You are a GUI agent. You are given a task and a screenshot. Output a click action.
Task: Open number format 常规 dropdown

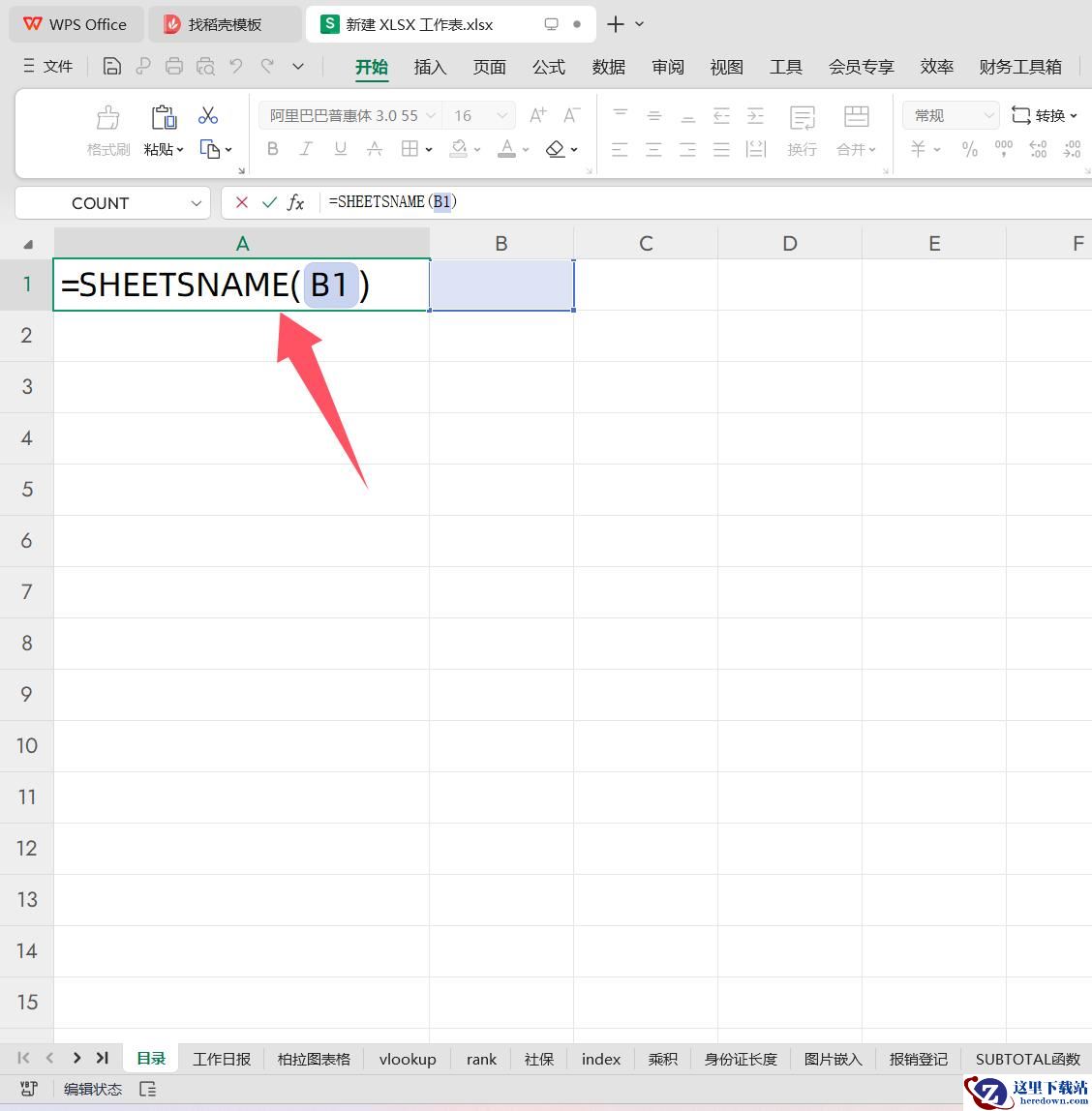pyautogui.click(x=988, y=115)
